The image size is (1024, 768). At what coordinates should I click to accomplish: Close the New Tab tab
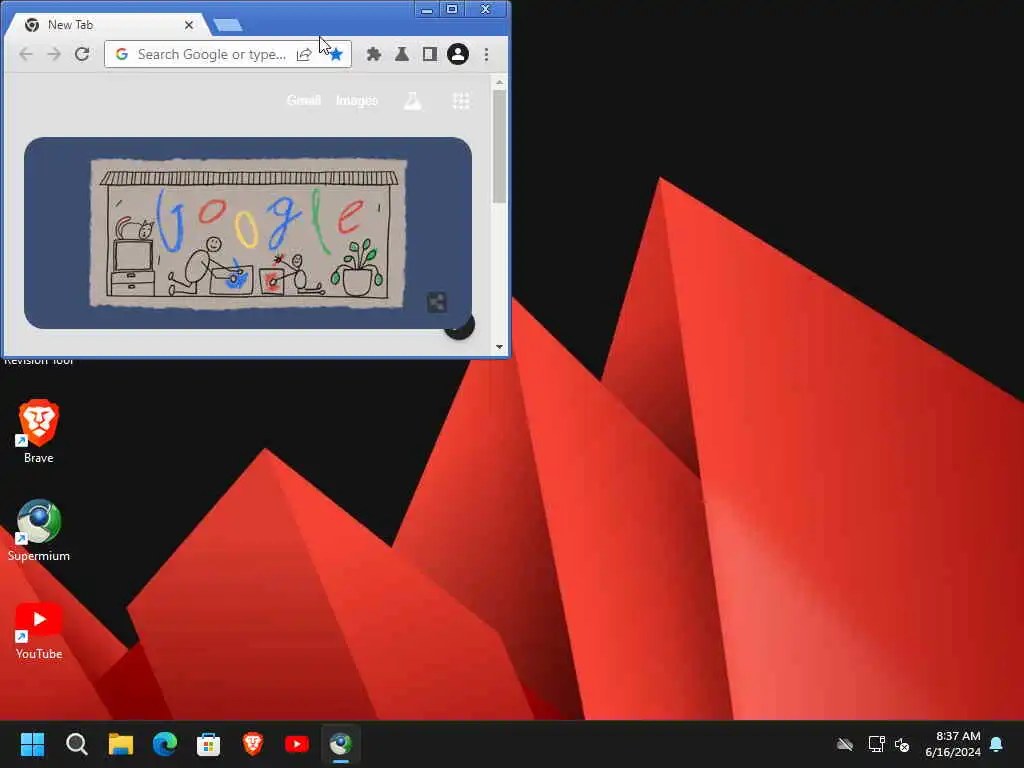tap(189, 25)
